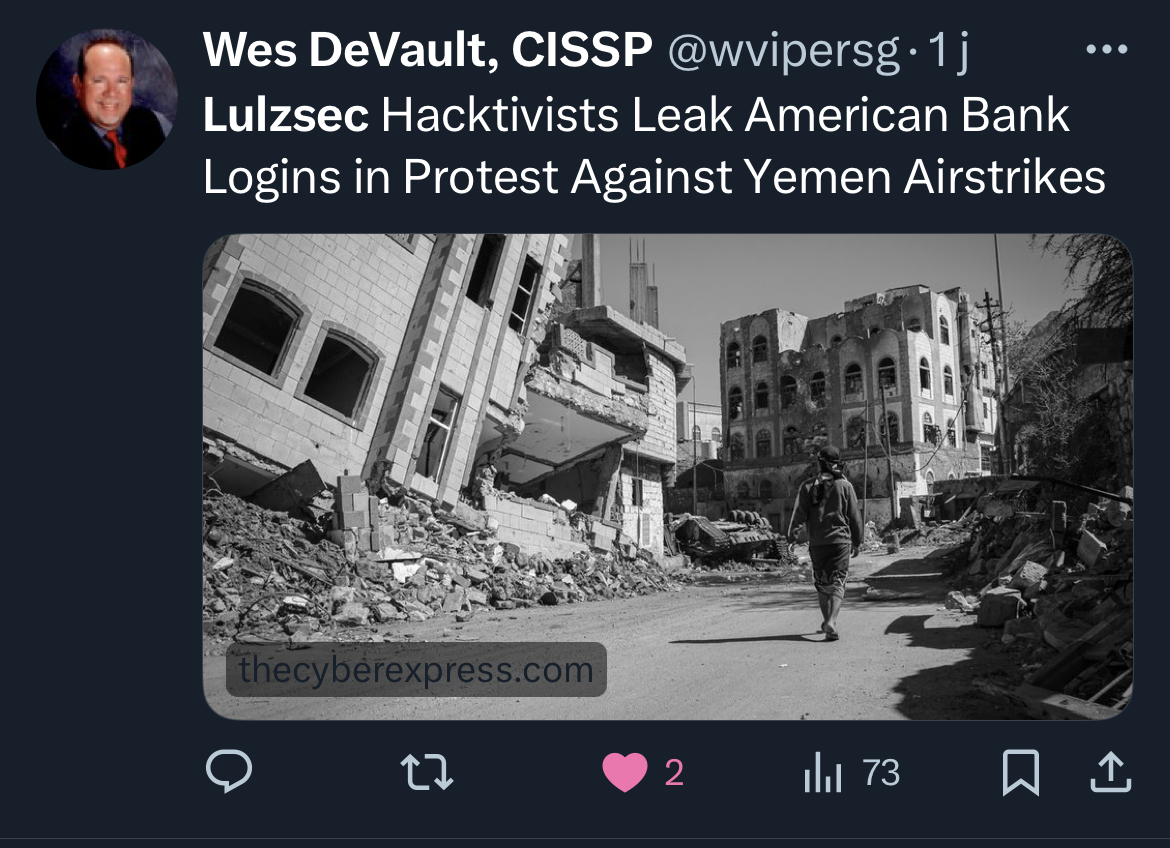Screen dimensions: 1170x848
Task: Click the like count number 2
Action: [x=674, y=773]
